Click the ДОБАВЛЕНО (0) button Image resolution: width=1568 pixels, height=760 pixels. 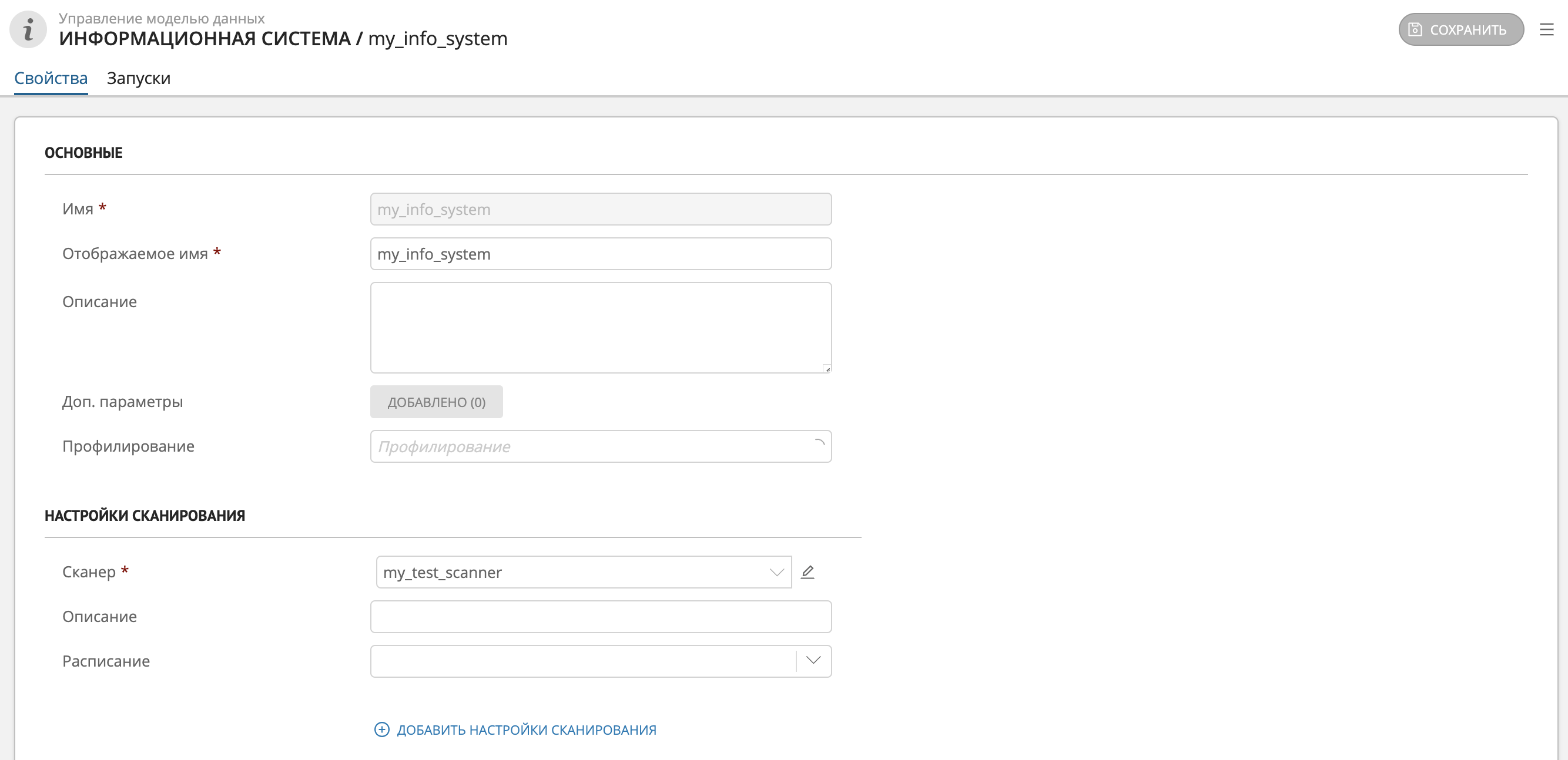(436, 402)
